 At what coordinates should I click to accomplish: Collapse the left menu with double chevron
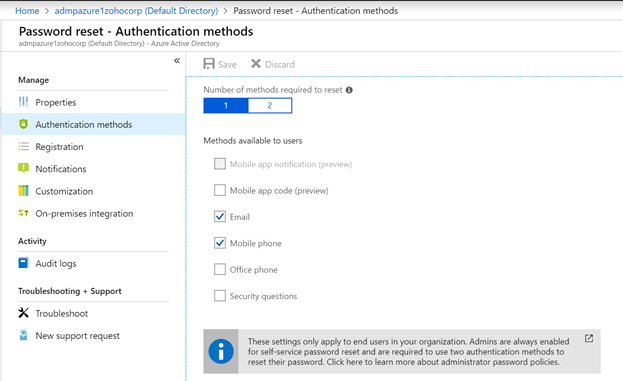pos(177,61)
